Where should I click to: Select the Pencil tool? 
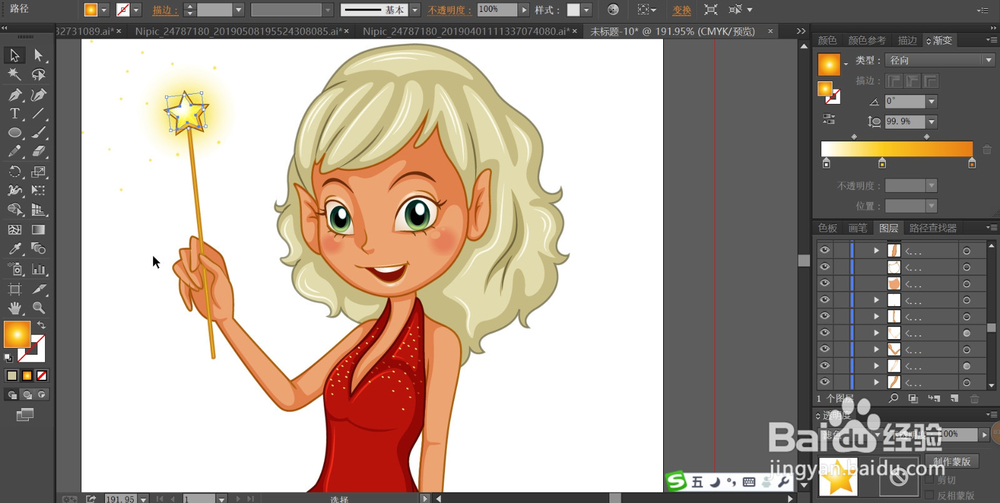coord(15,152)
